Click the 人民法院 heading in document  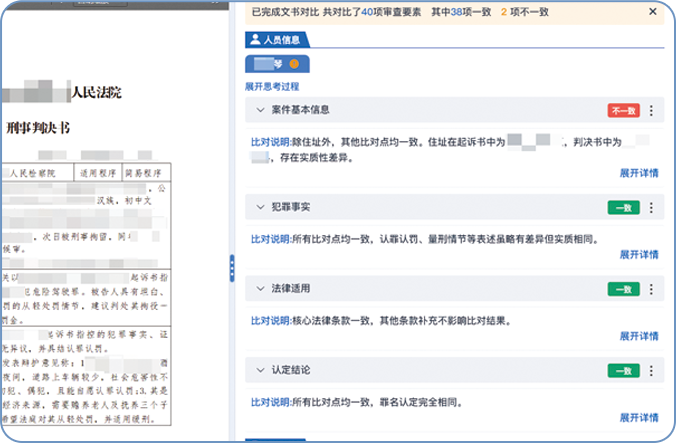coord(97,92)
